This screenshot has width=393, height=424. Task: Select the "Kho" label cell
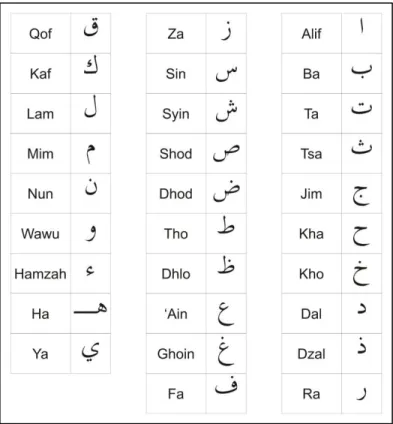coord(311,273)
